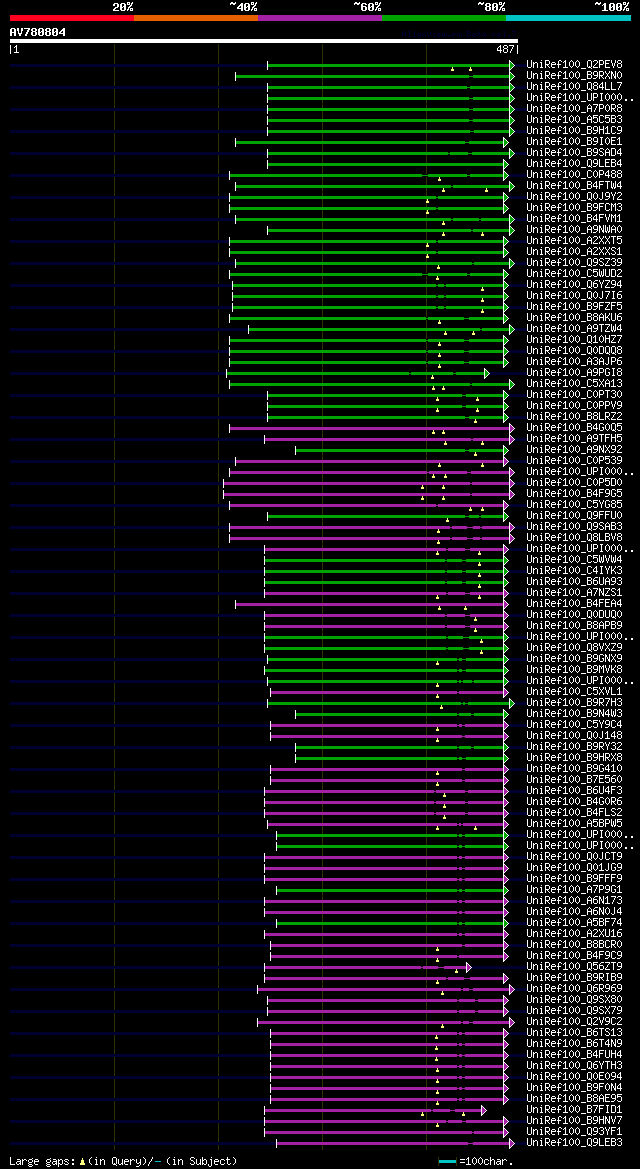640x1169 pixels.
Task: Click the purple alignment bar for B7FID1
Action: point(375,1110)
